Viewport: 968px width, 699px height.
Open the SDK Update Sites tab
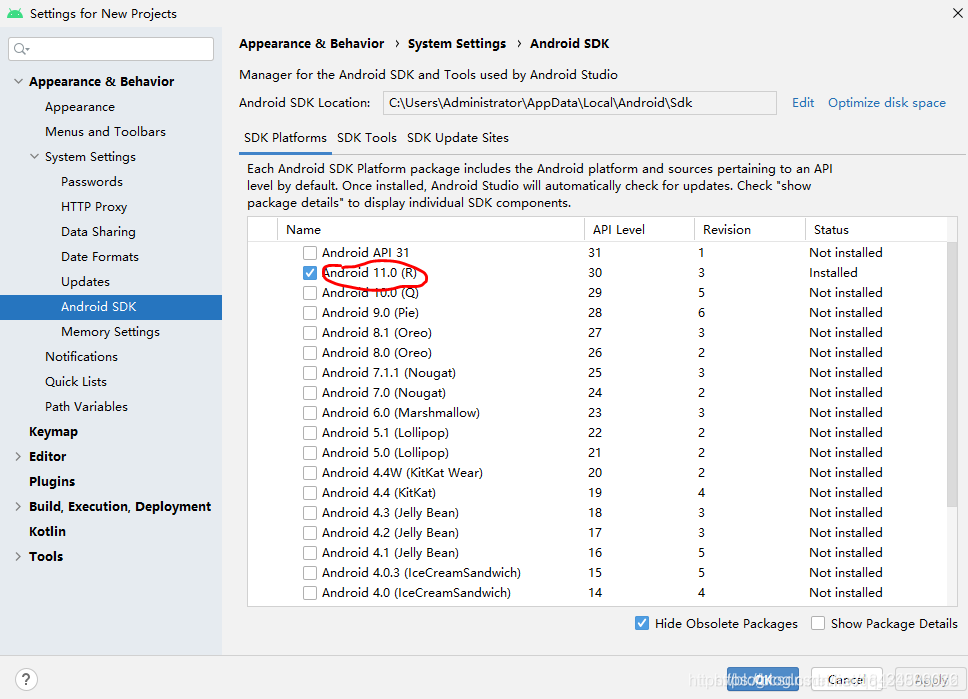point(457,138)
